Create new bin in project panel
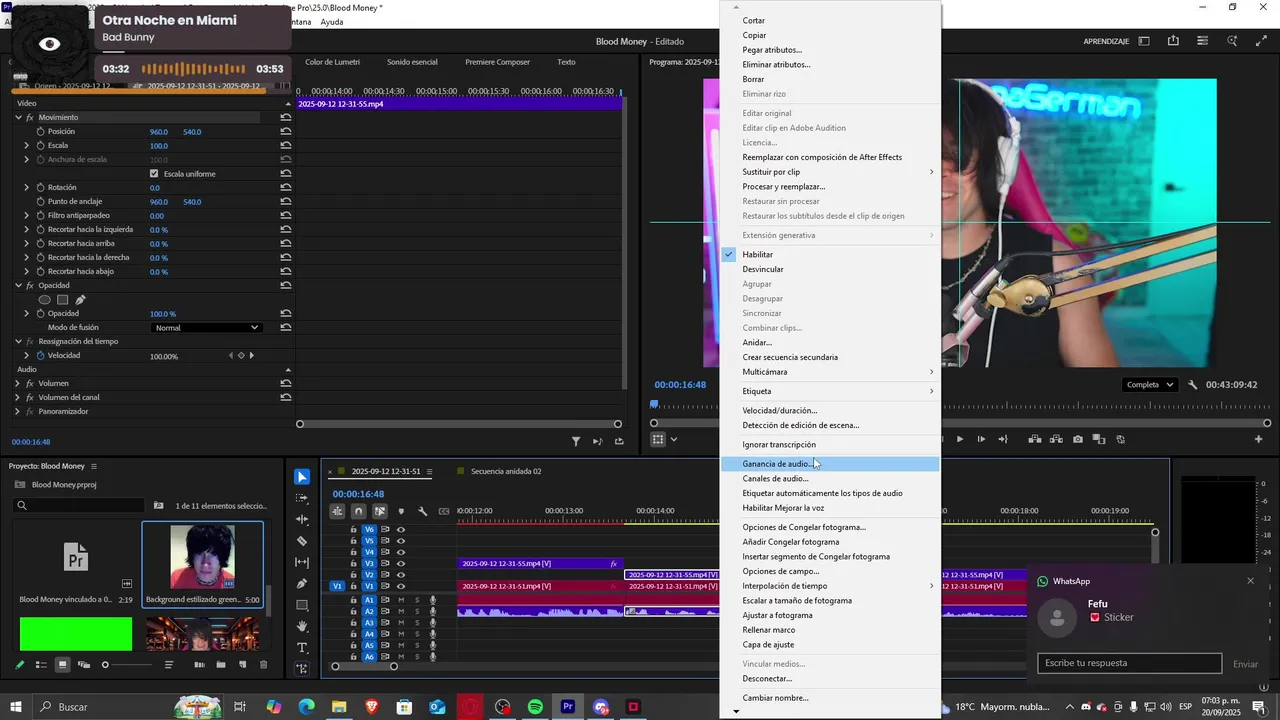The height and width of the screenshot is (720, 1280). [x=221, y=665]
